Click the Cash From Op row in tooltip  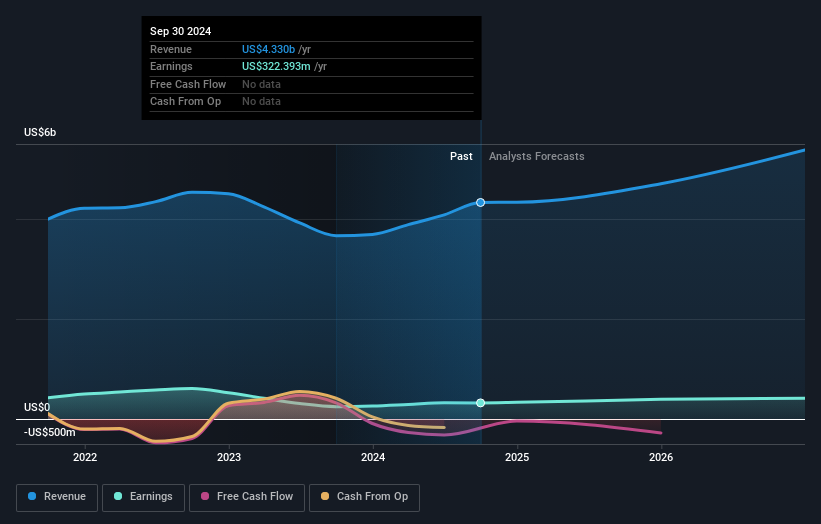point(312,102)
